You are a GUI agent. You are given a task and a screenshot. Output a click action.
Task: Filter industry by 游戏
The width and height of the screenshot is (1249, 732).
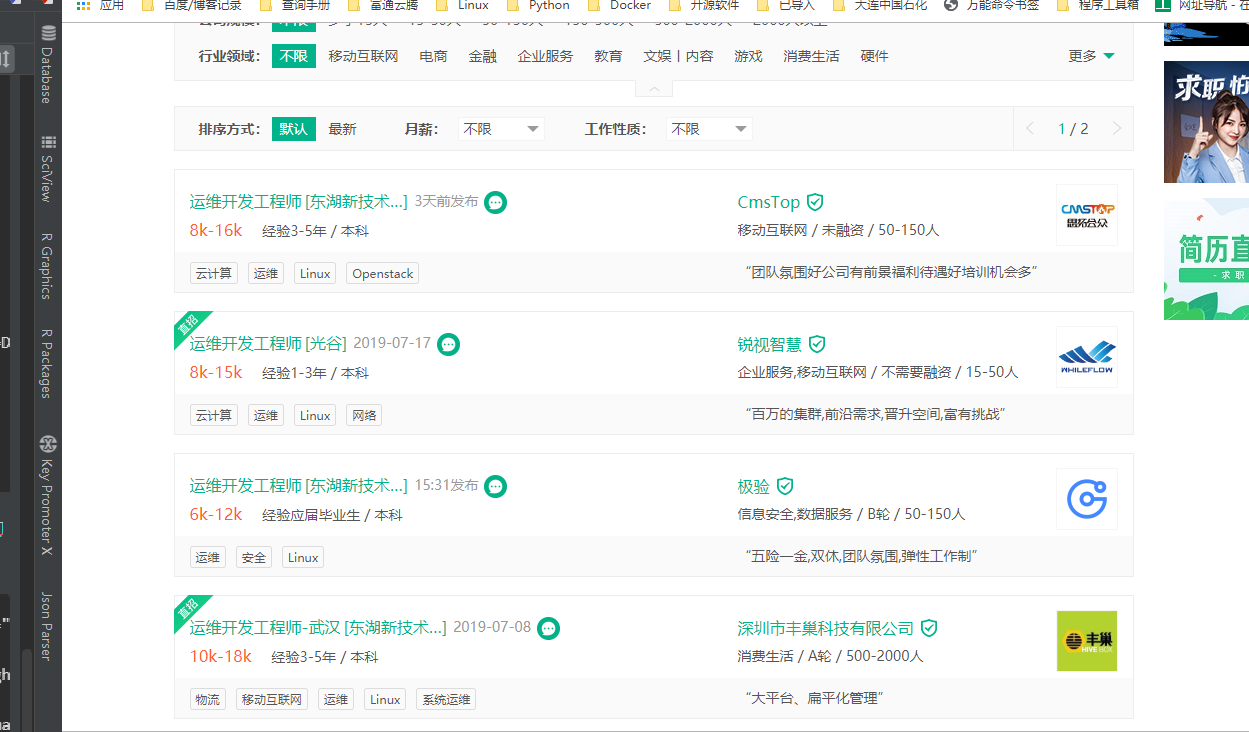(748, 56)
